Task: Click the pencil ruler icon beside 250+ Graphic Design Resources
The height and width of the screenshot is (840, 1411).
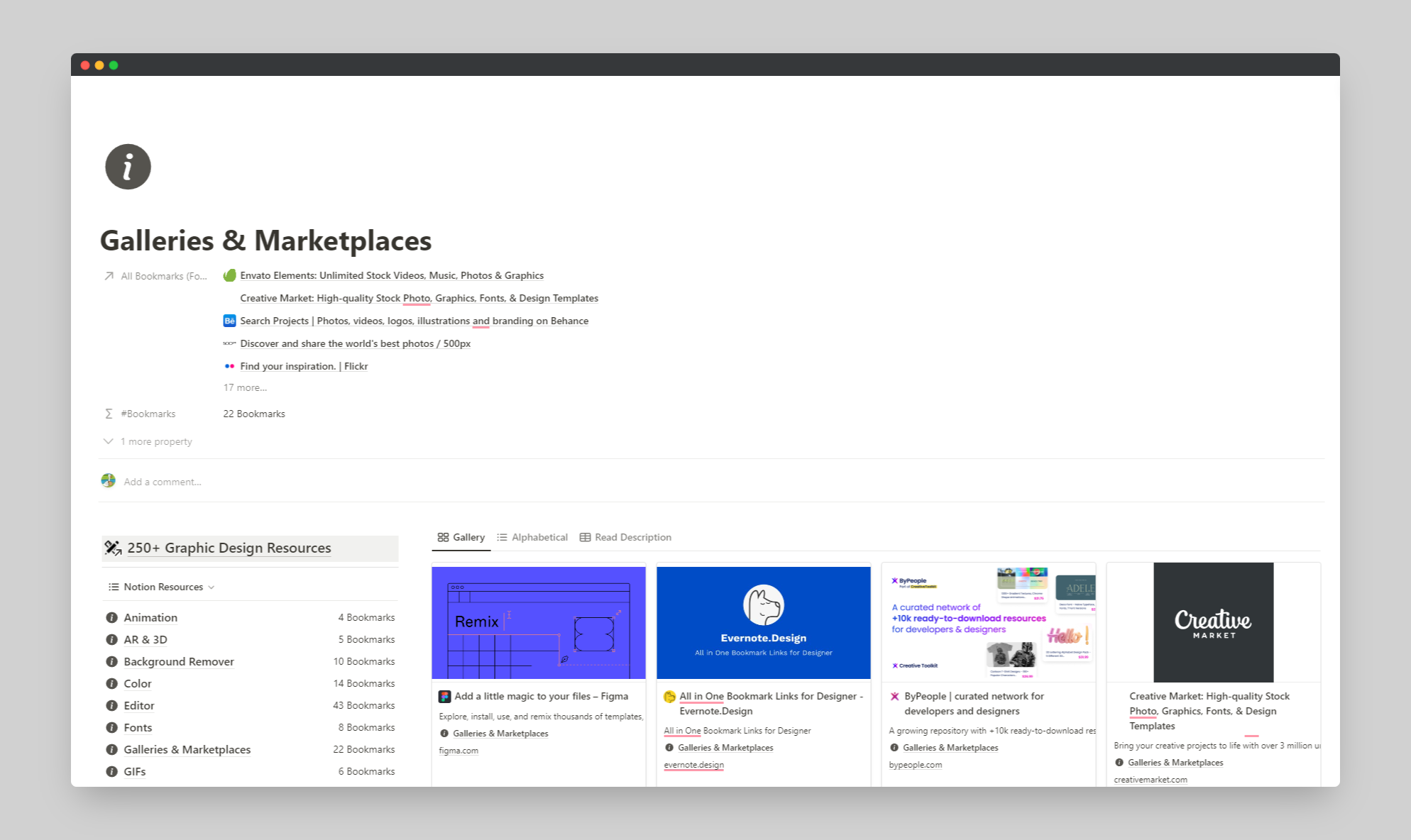Action: point(113,548)
